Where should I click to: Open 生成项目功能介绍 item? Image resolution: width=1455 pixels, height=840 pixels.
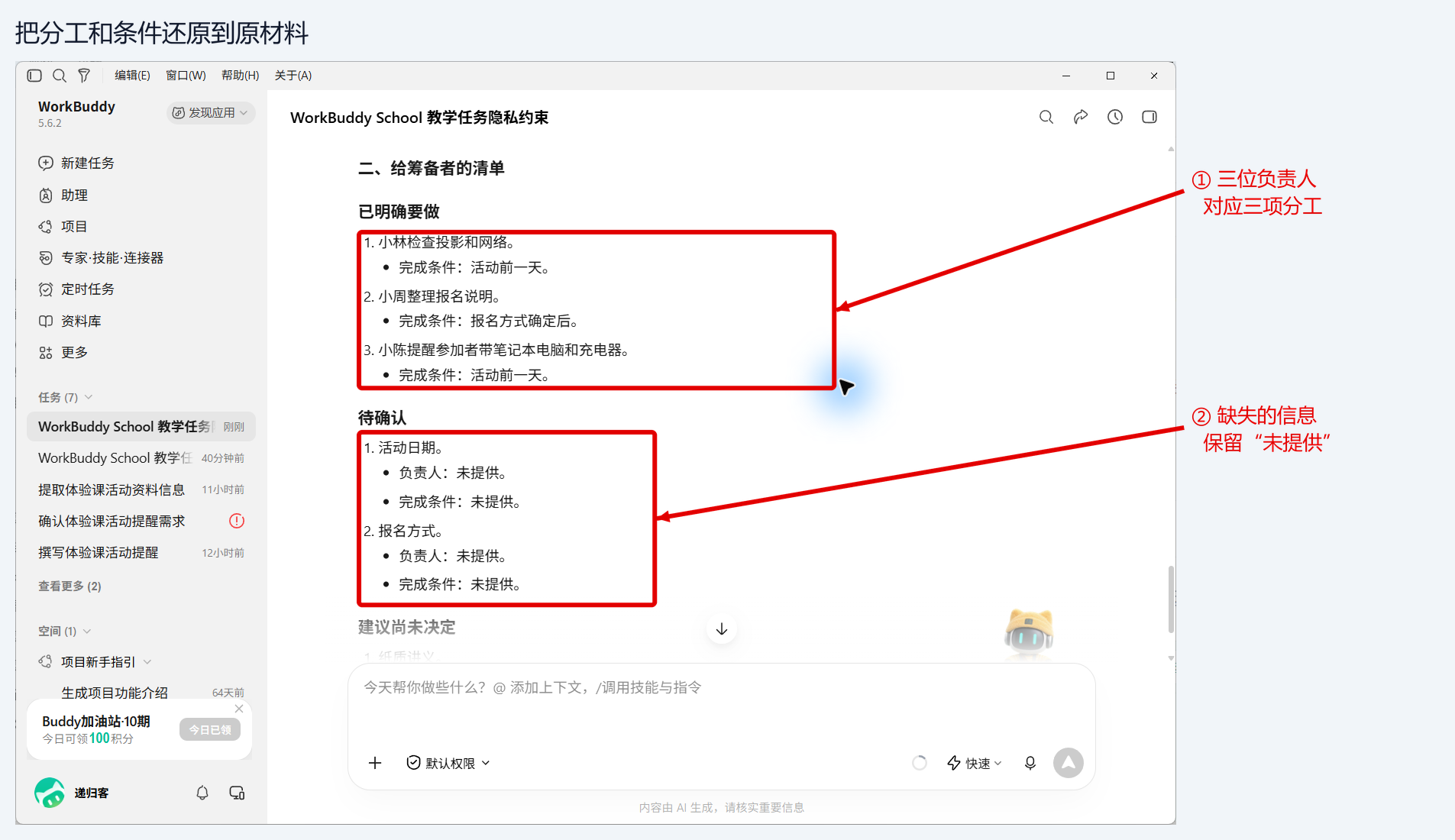[115, 693]
